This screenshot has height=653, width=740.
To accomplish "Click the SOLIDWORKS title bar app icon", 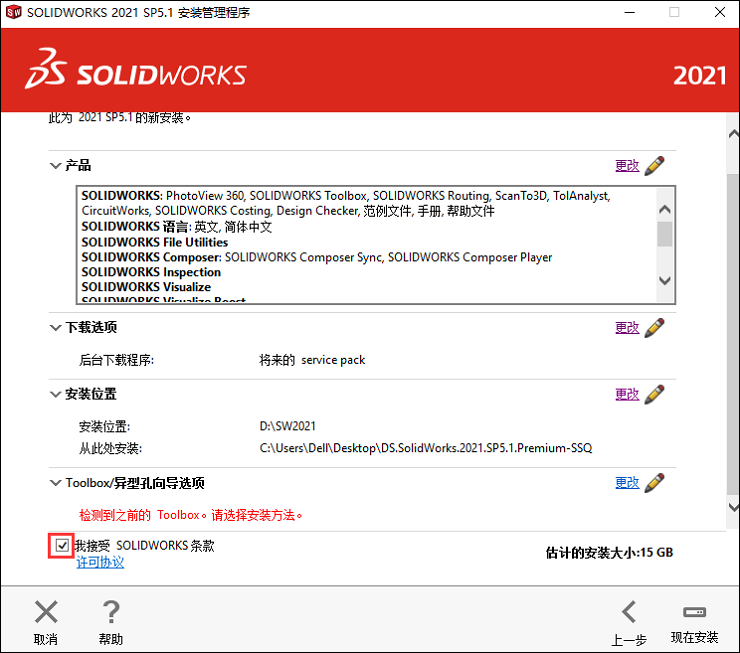I will (x=14, y=12).
